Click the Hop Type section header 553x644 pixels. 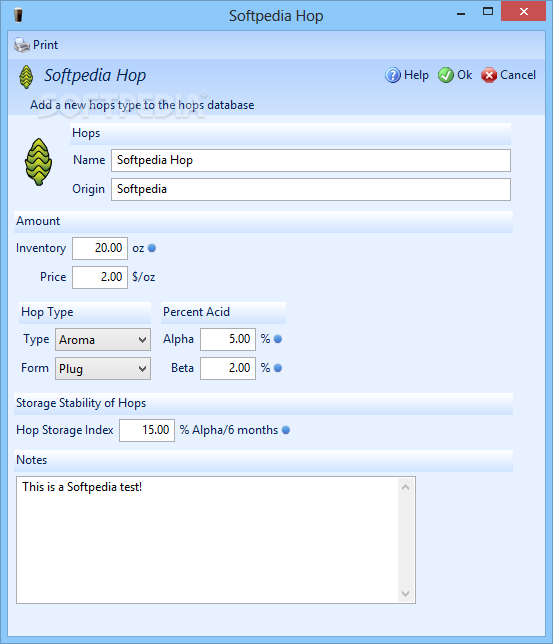(x=85, y=313)
